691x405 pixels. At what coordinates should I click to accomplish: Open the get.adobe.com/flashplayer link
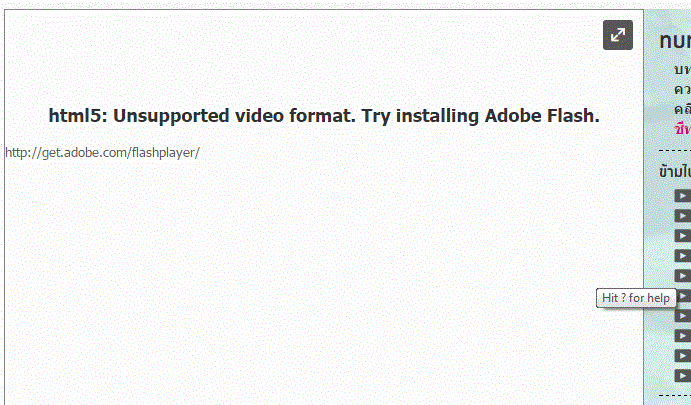[x=102, y=152]
